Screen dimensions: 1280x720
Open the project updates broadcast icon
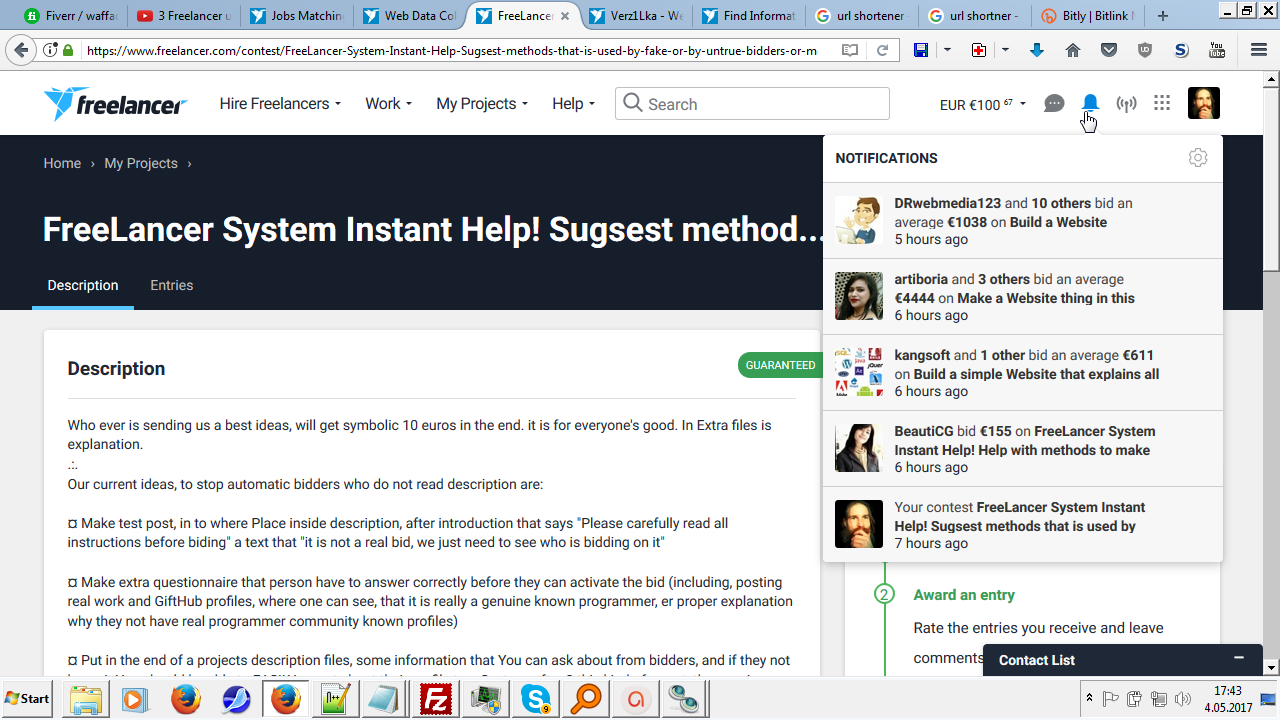[1126, 104]
